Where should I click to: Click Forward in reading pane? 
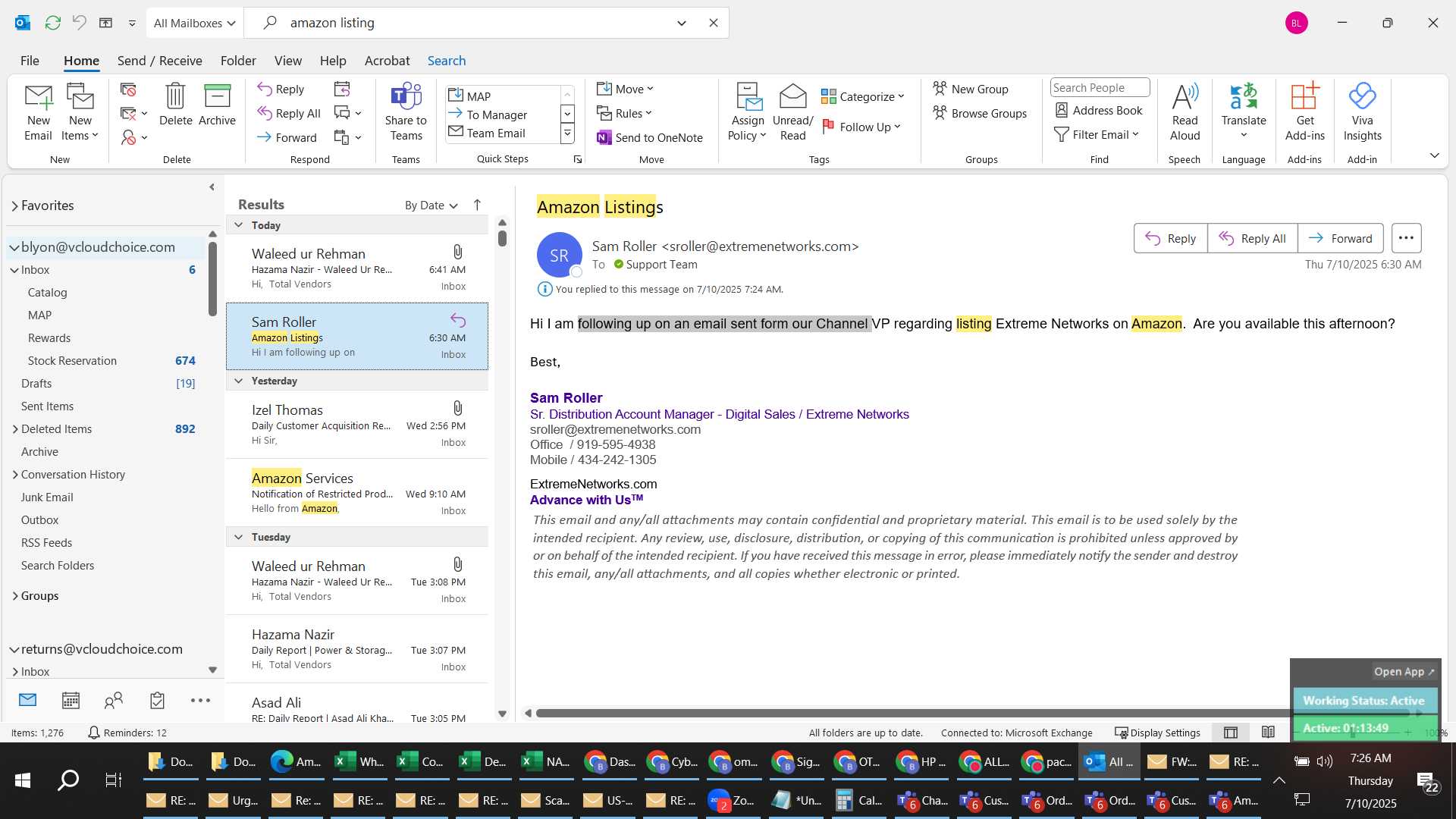[x=1340, y=238]
